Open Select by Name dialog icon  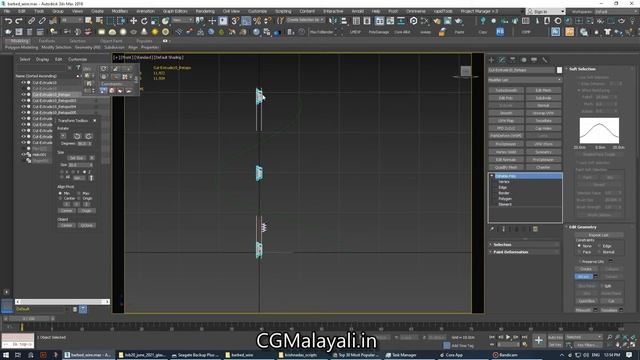(x=99, y=21)
